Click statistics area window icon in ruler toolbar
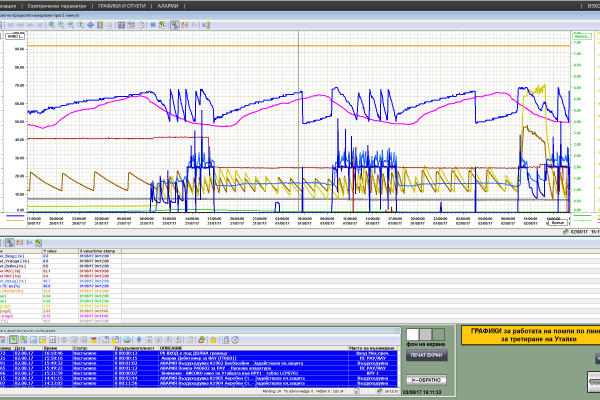 pos(20,243)
